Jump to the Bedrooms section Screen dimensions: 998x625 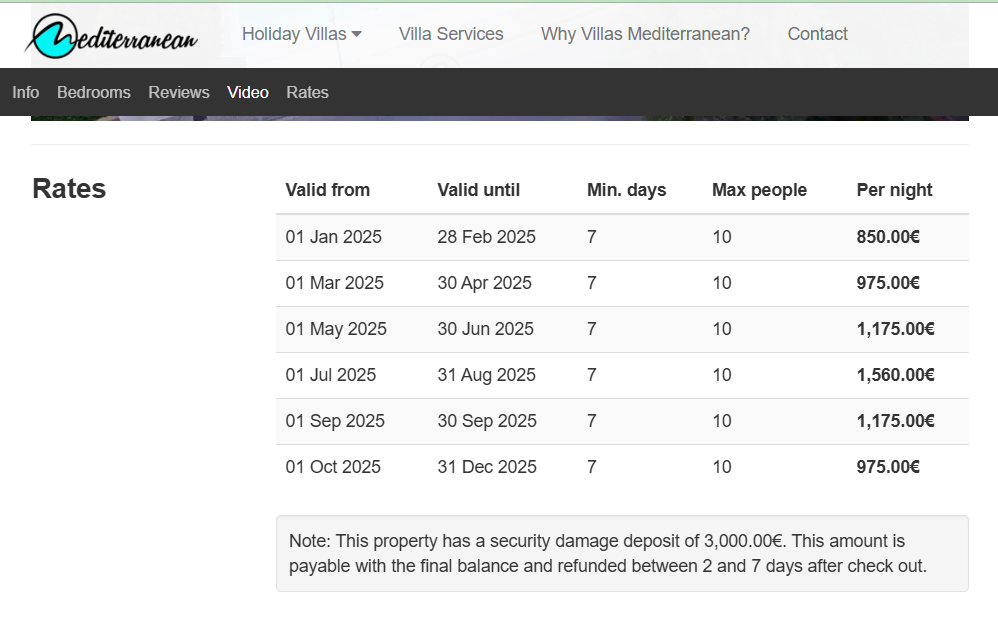tap(94, 92)
